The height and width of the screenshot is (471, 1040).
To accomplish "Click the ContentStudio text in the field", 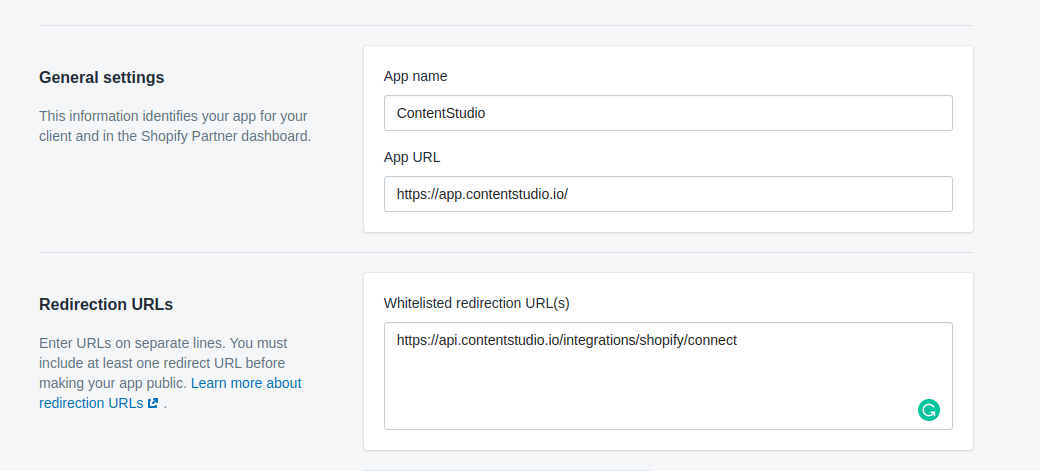I will (441, 113).
